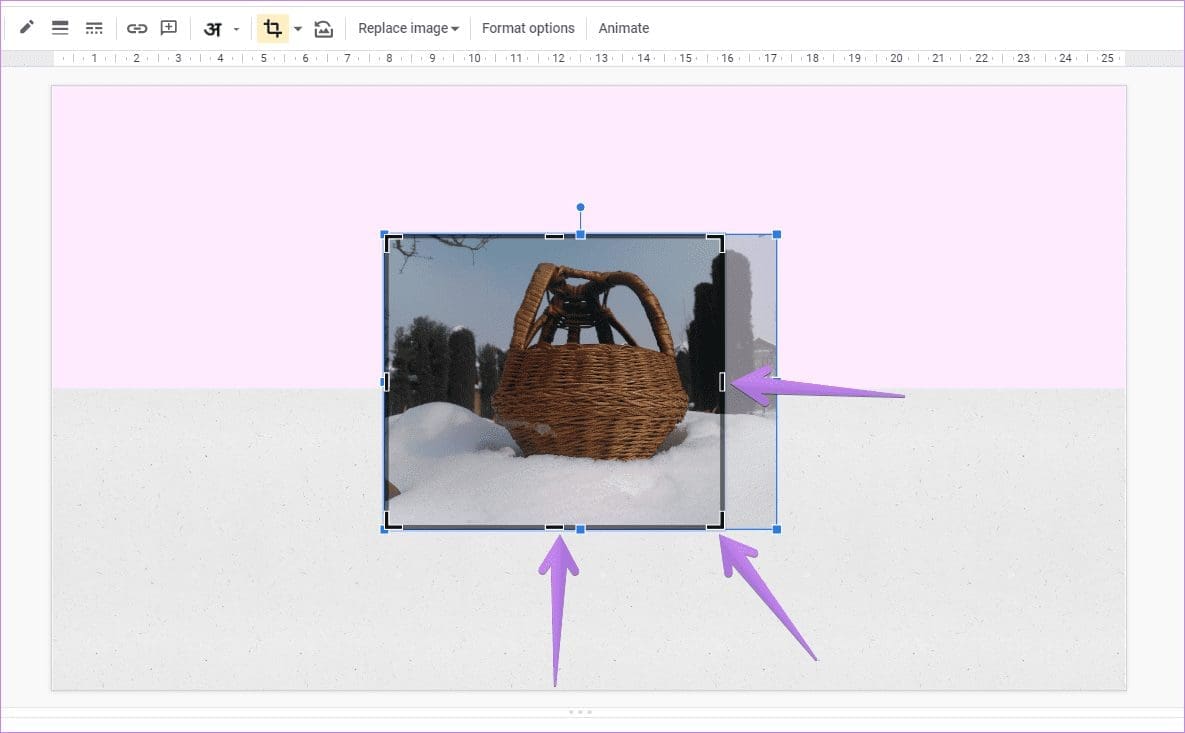Click the speaker notes drag dots
Image resolution: width=1185 pixels, height=733 pixels.
(x=580, y=712)
